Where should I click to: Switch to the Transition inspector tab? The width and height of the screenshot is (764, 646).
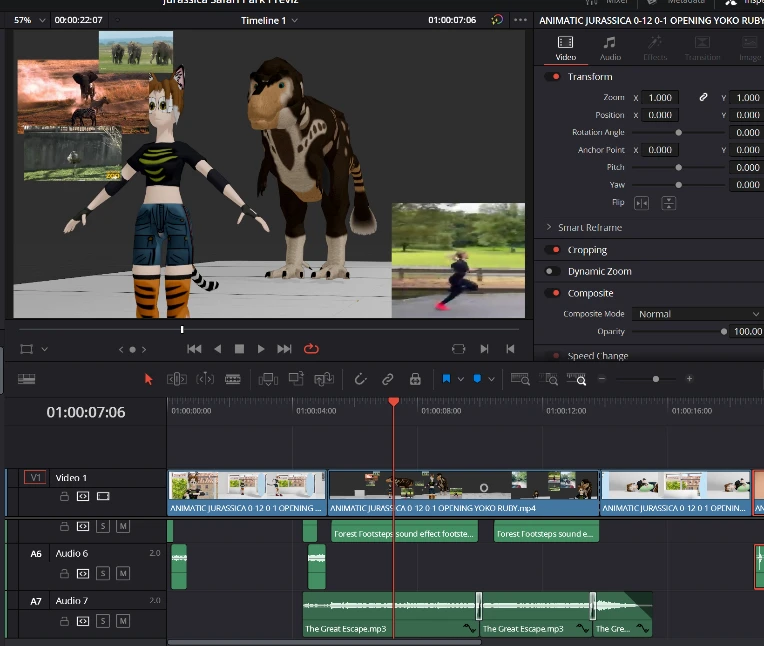(x=702, y=48)
